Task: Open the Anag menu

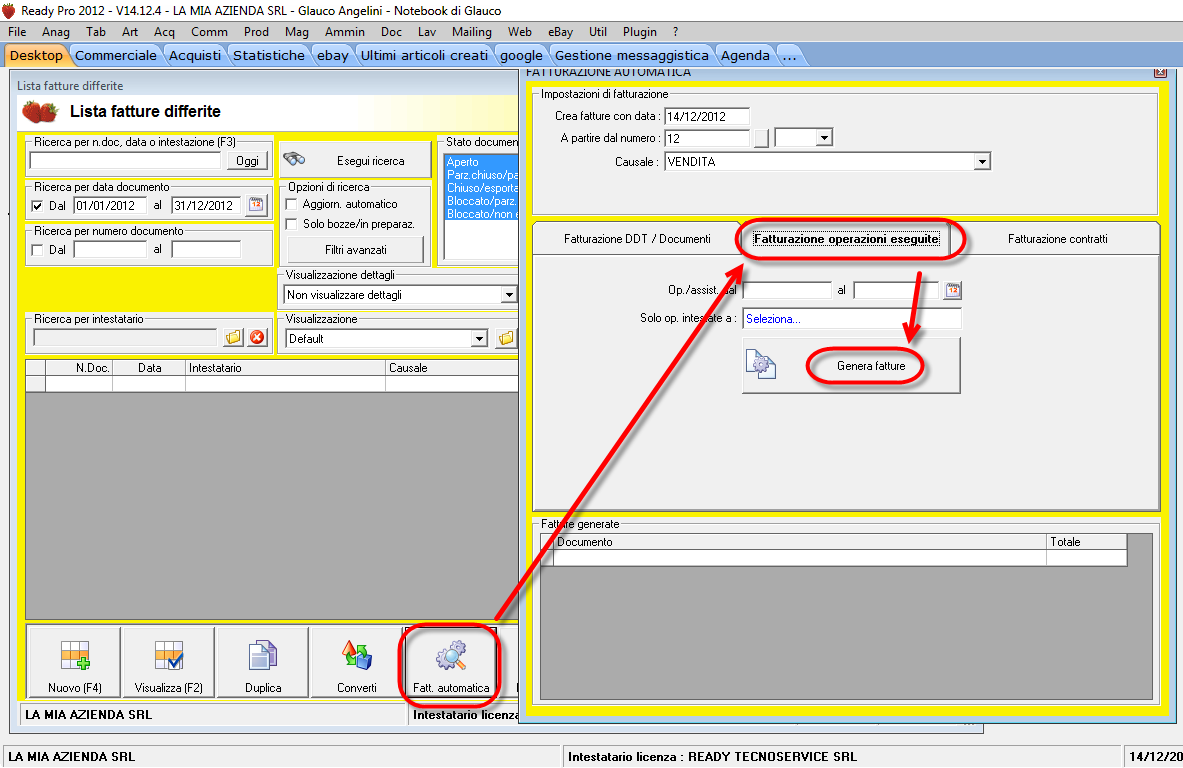Action: click(56, 32)
